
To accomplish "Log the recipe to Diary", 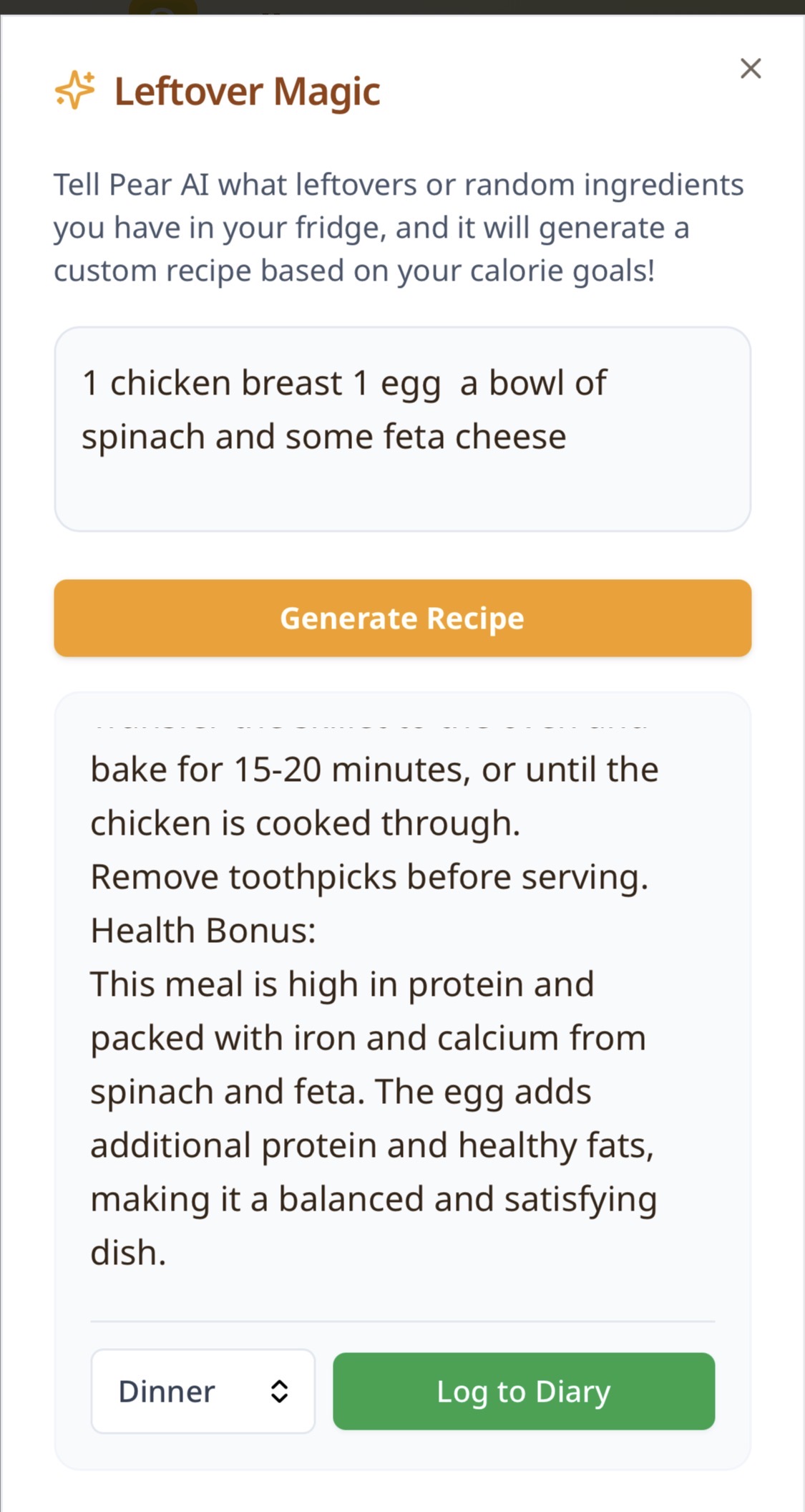I will click(523, 1391).
